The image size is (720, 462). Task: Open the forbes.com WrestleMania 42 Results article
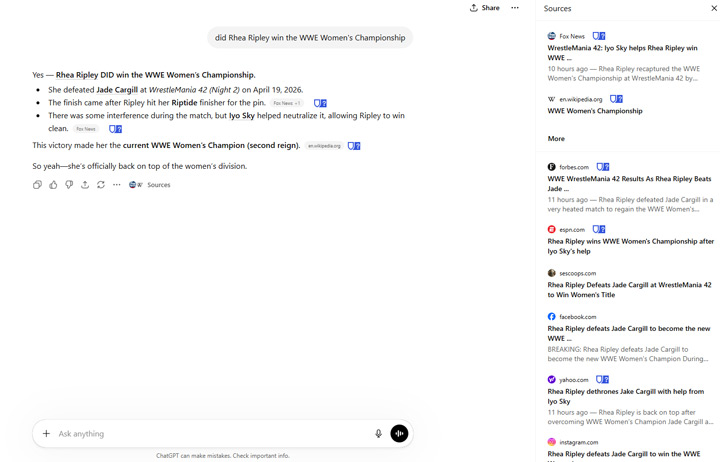pyautogui.click(x=630, y=184)
